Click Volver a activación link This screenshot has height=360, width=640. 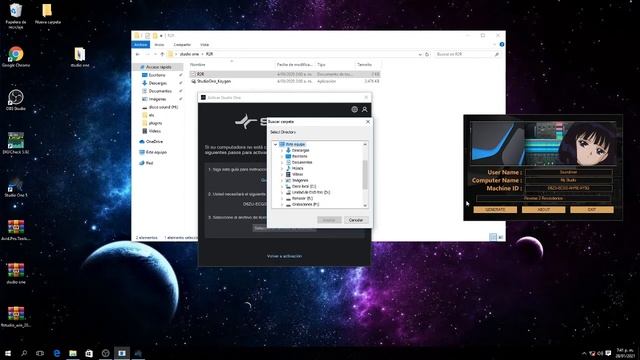coord(284,256)
